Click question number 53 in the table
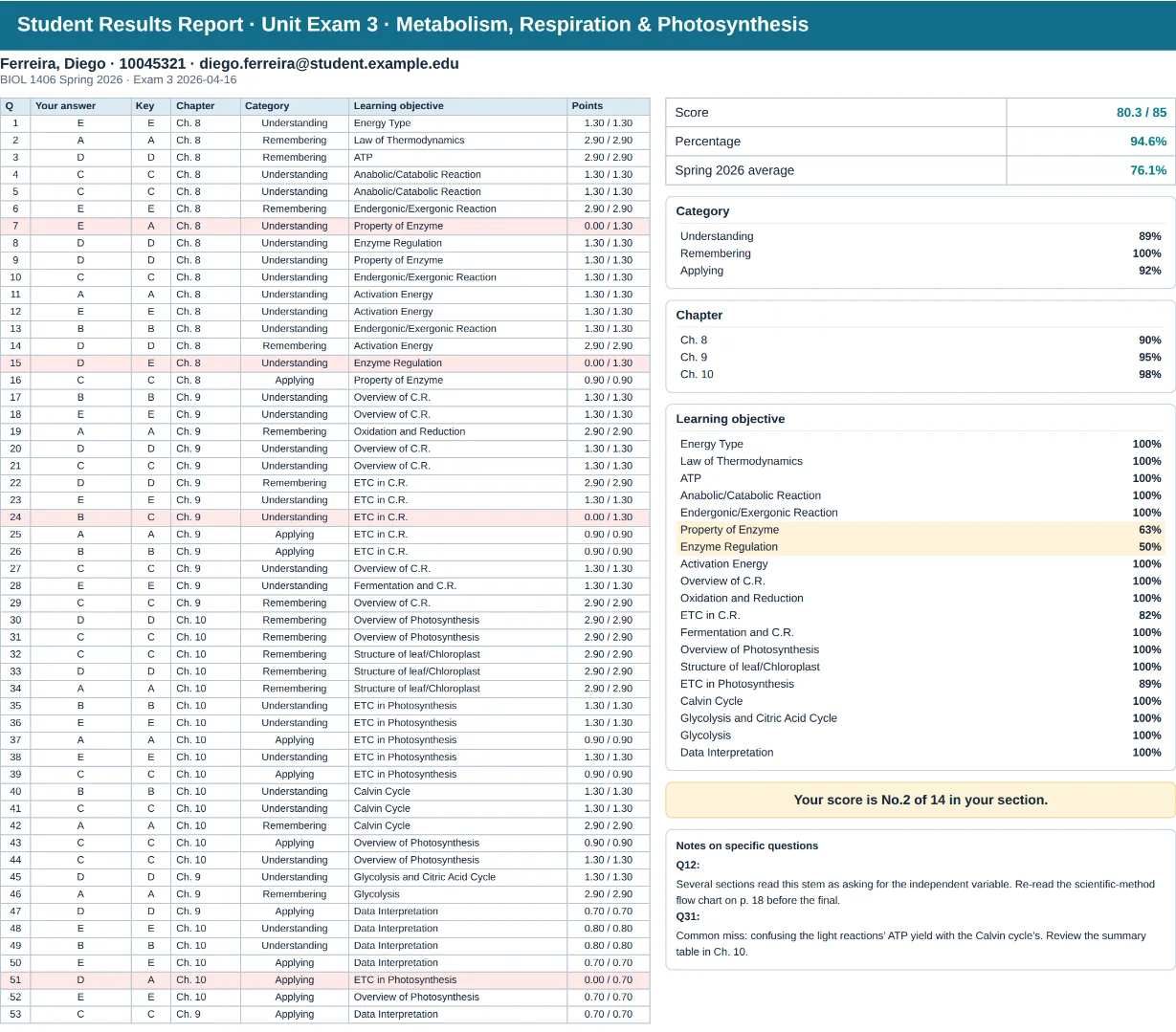 coord(15,1015)
